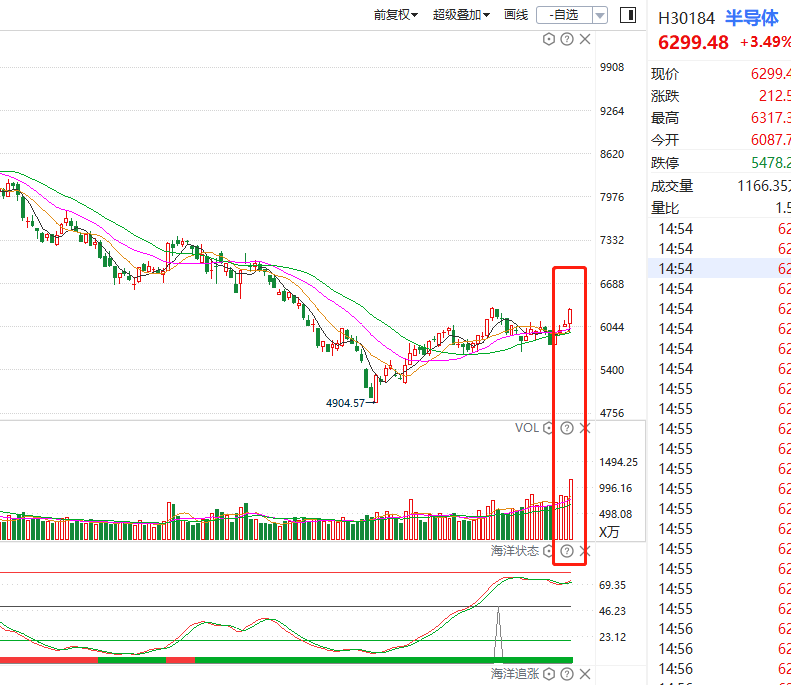
Task: Click the latest red candlestick on the chart
Action: coord(571,317)
